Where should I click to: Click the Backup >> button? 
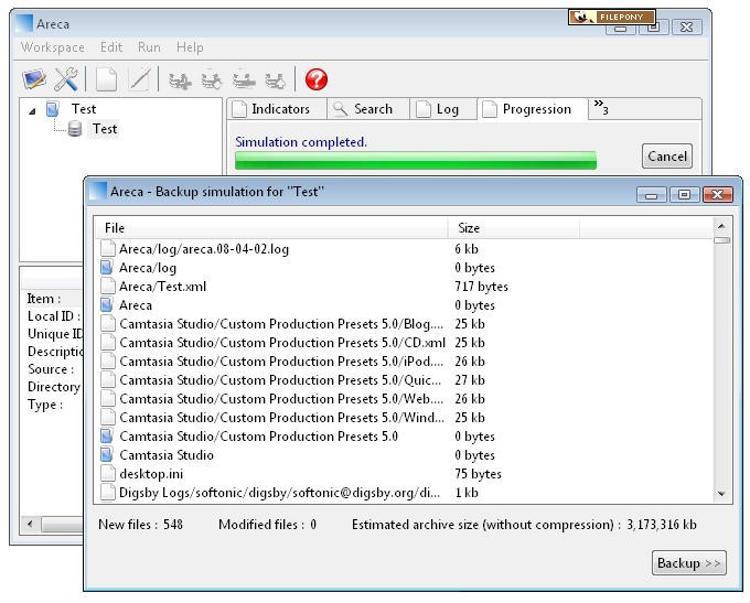689,563
